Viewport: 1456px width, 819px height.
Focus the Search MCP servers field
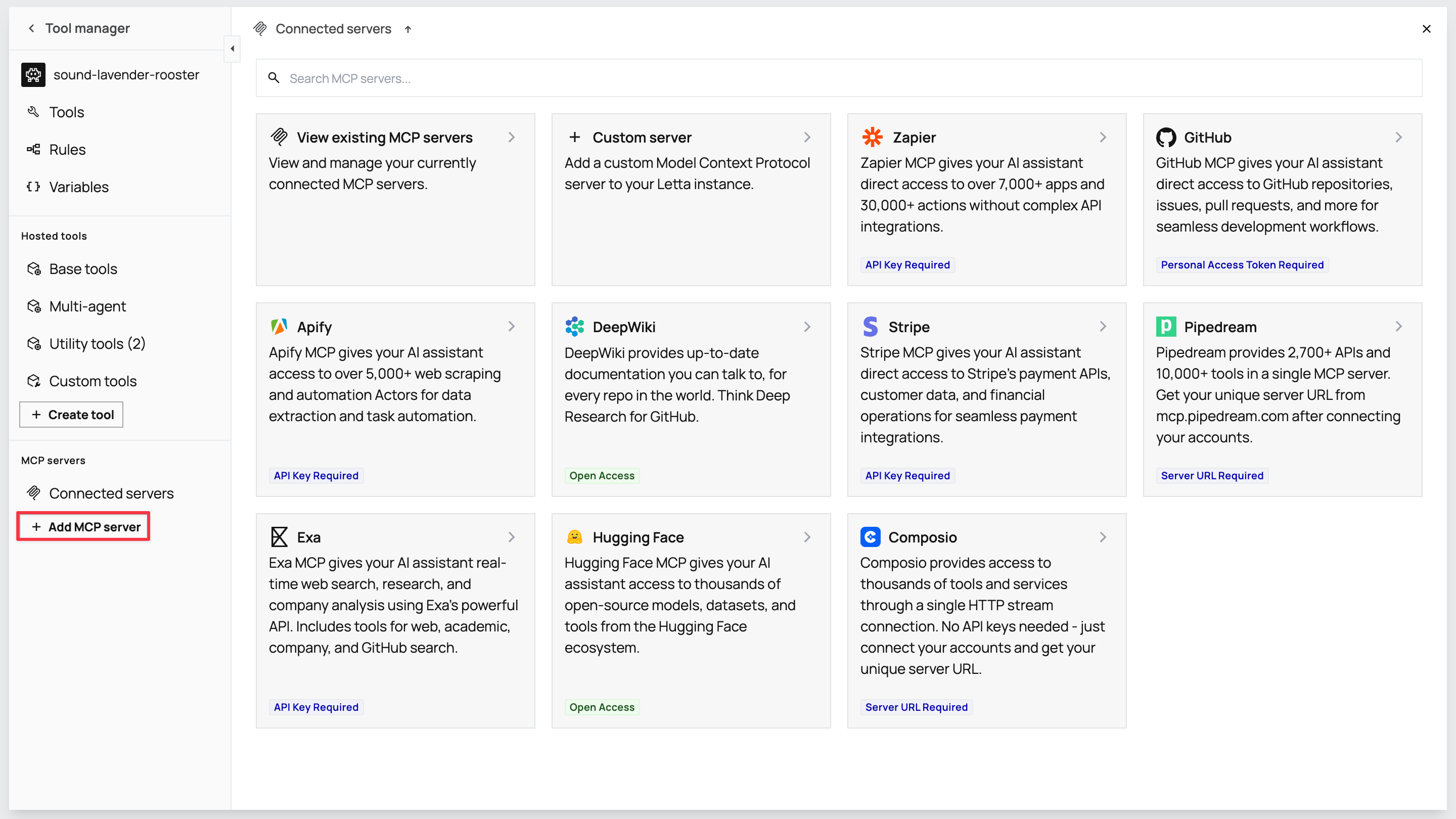pos(839,78)
